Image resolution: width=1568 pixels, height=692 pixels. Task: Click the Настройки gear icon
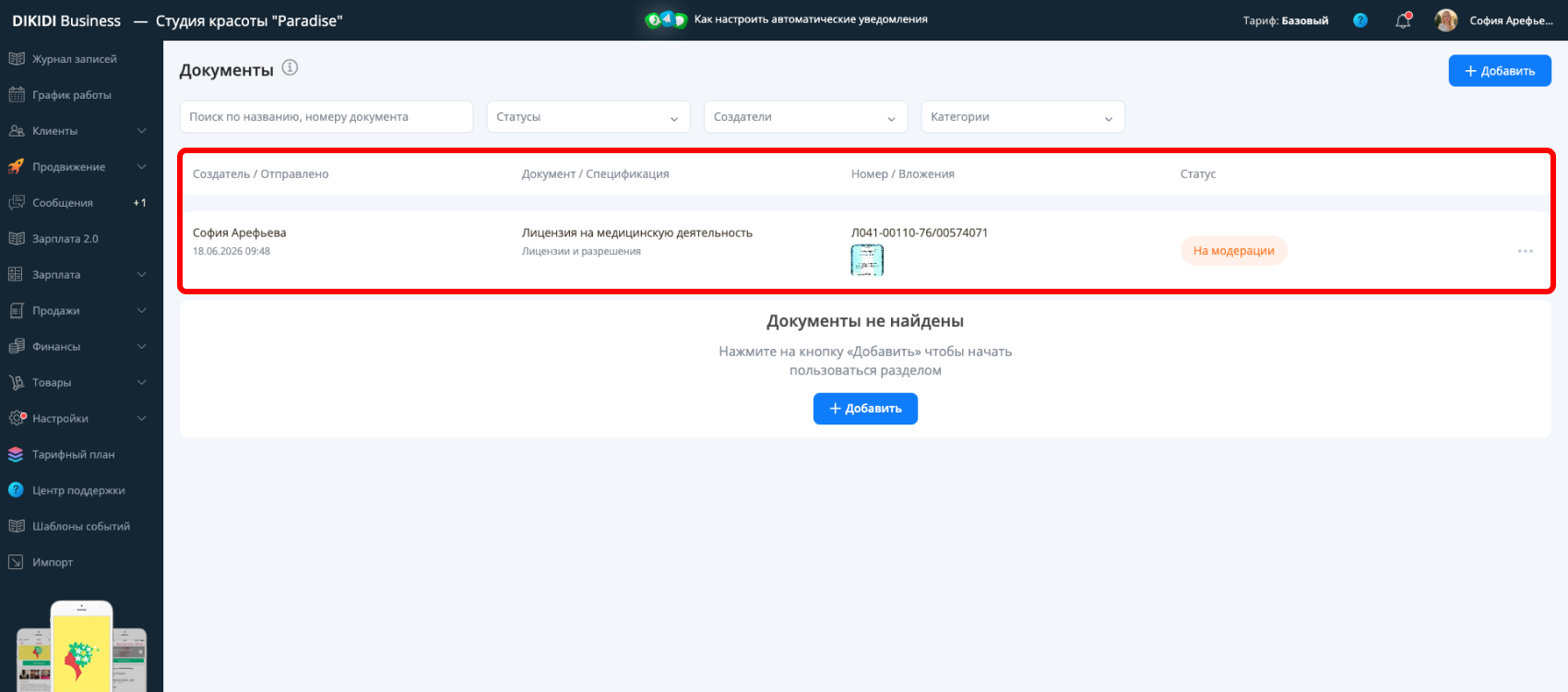(x=17, y=418)
